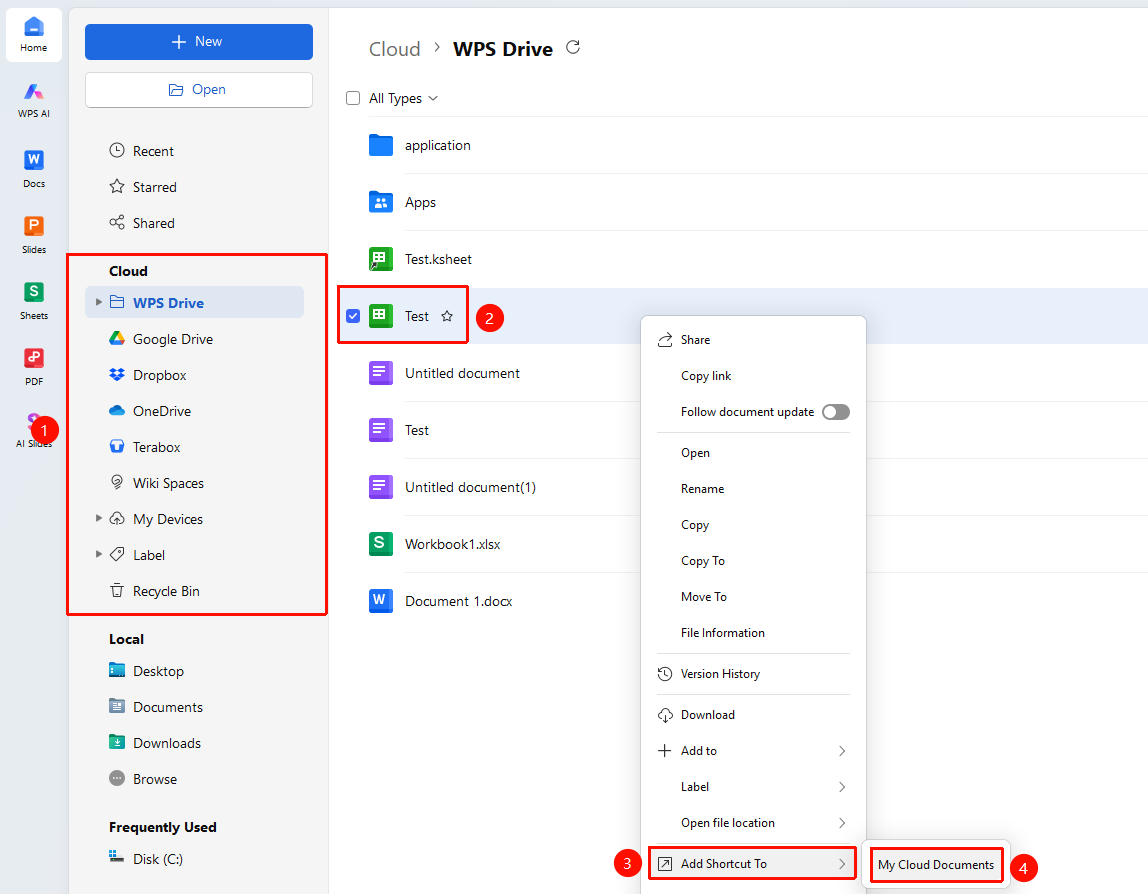Uncheck the selected Test file checkbox
1148x894 pixels.
point(353,316)
